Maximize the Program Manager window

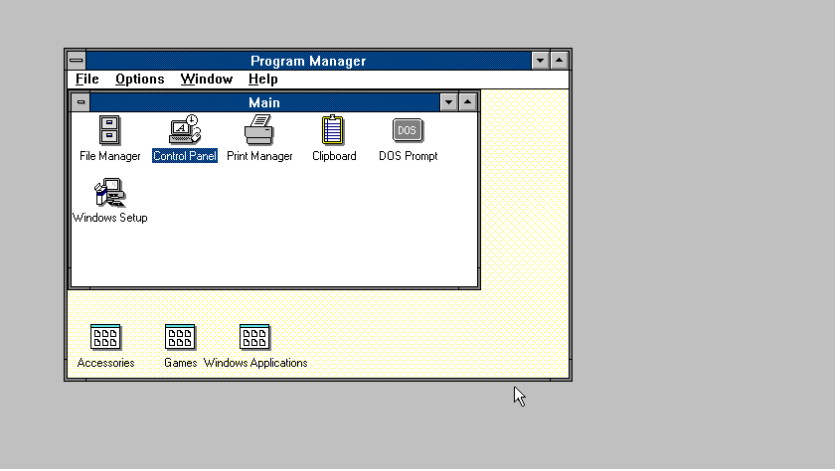click(x=559, y=61)
